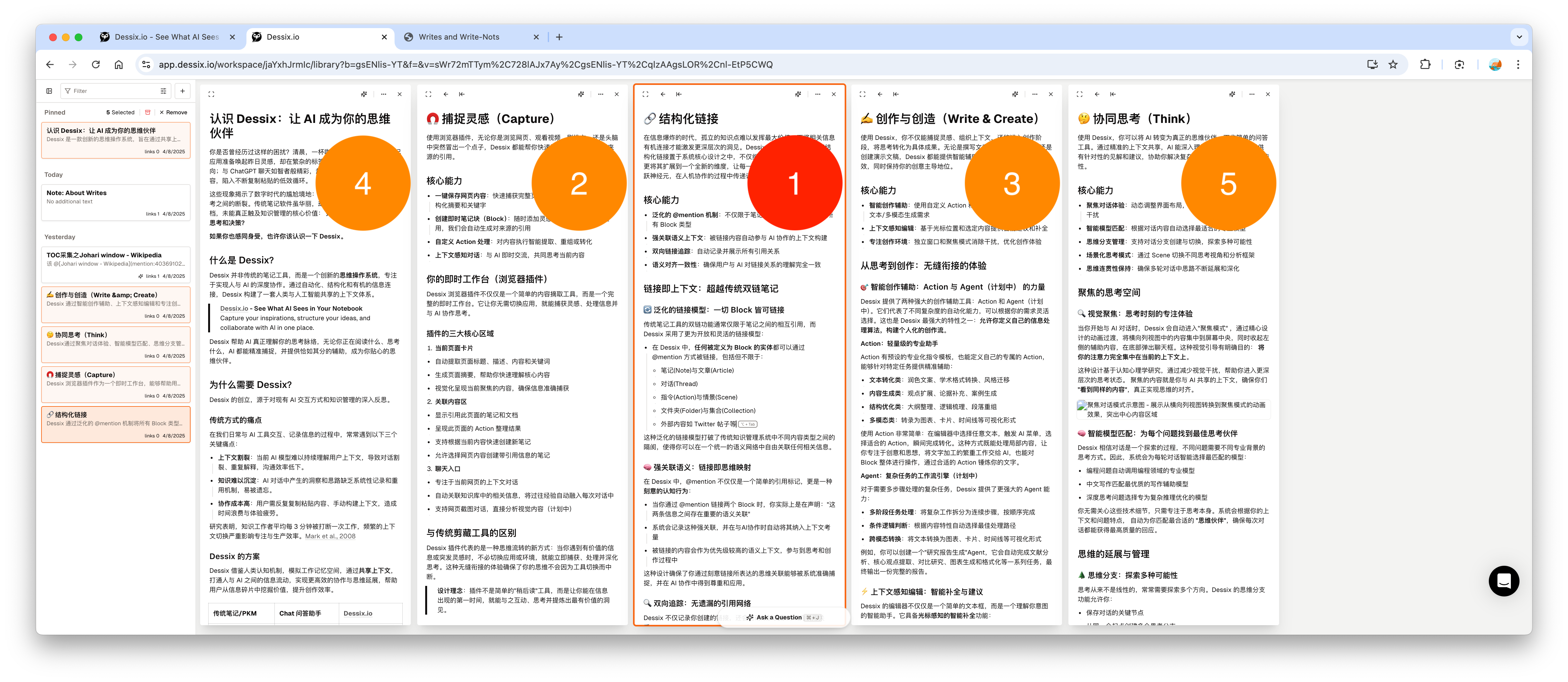Open TOC采集之Johari window - Wikipedia note
Screen dimensions: 1568x682
116,265
